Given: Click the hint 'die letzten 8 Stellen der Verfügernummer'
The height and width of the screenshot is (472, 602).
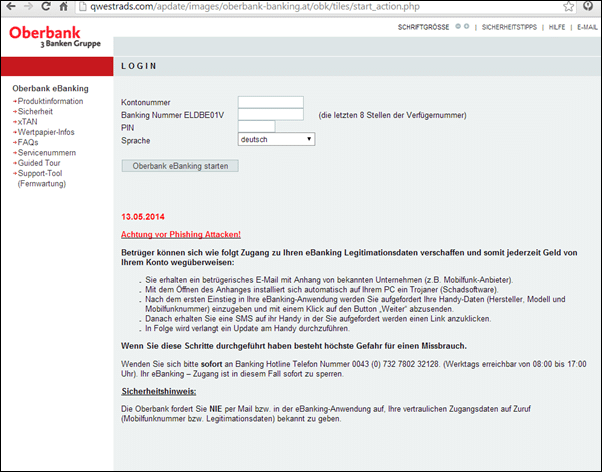Looking at the screenshot, I should (x=392, y=115).
